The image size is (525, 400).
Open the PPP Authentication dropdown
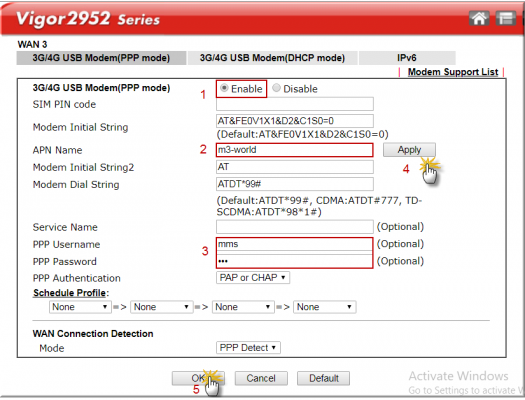point(253,278)
